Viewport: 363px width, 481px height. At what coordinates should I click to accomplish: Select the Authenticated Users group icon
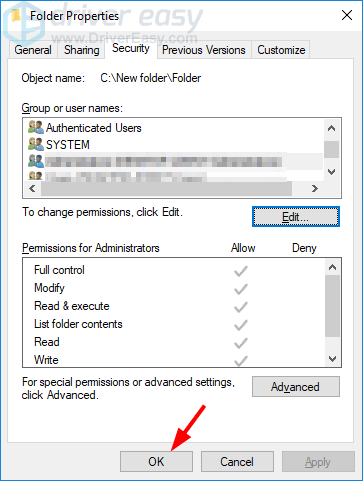pos(36,127)
